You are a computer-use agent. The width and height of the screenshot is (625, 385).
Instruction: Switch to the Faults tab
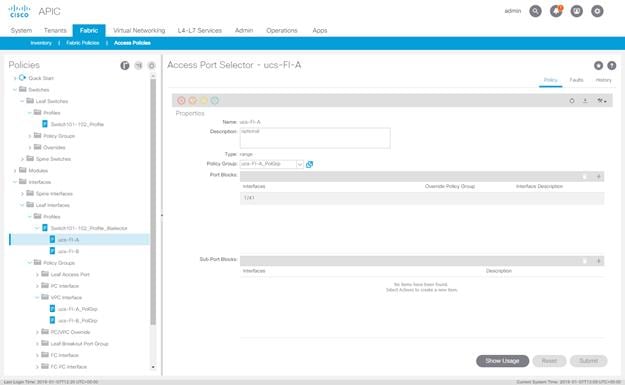coord(576,80)
